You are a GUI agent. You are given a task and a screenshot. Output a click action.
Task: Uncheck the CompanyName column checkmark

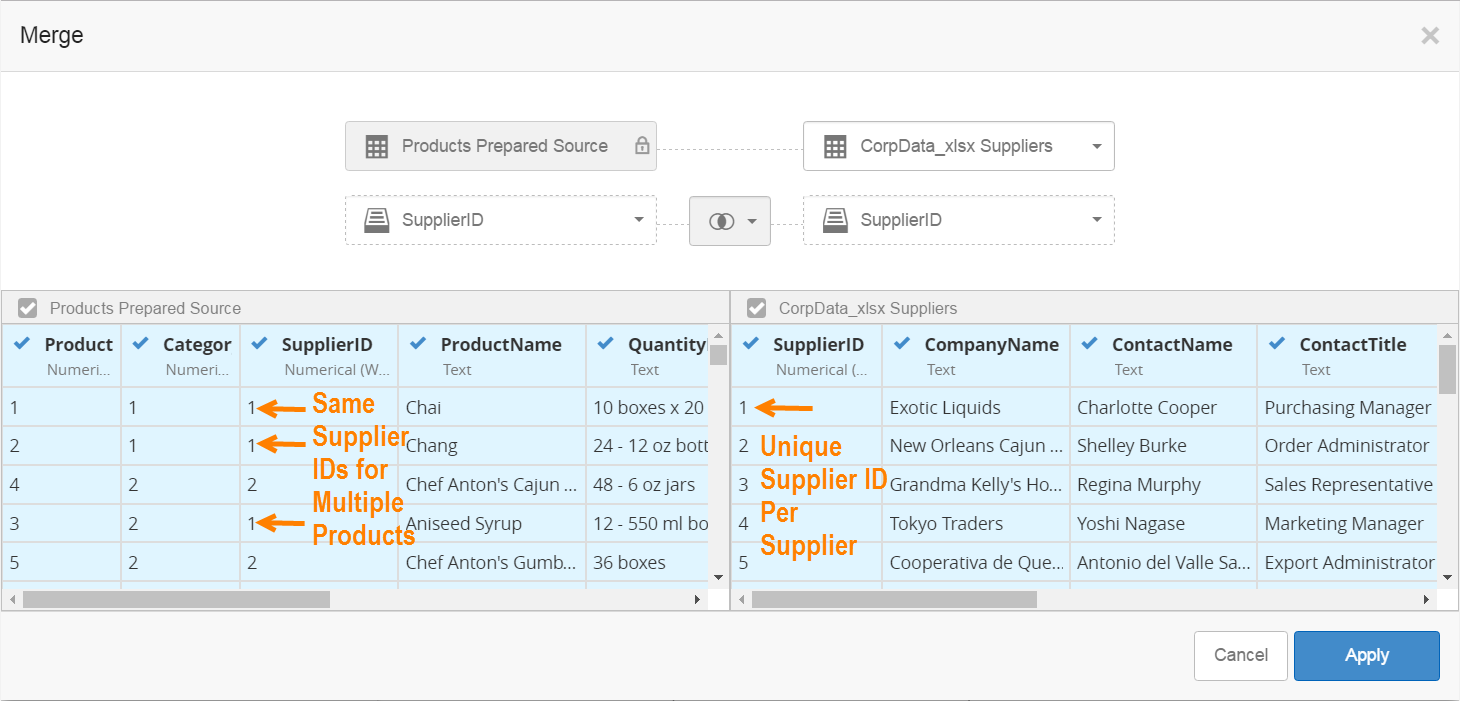pyautogui.click(x=902, y=344)
